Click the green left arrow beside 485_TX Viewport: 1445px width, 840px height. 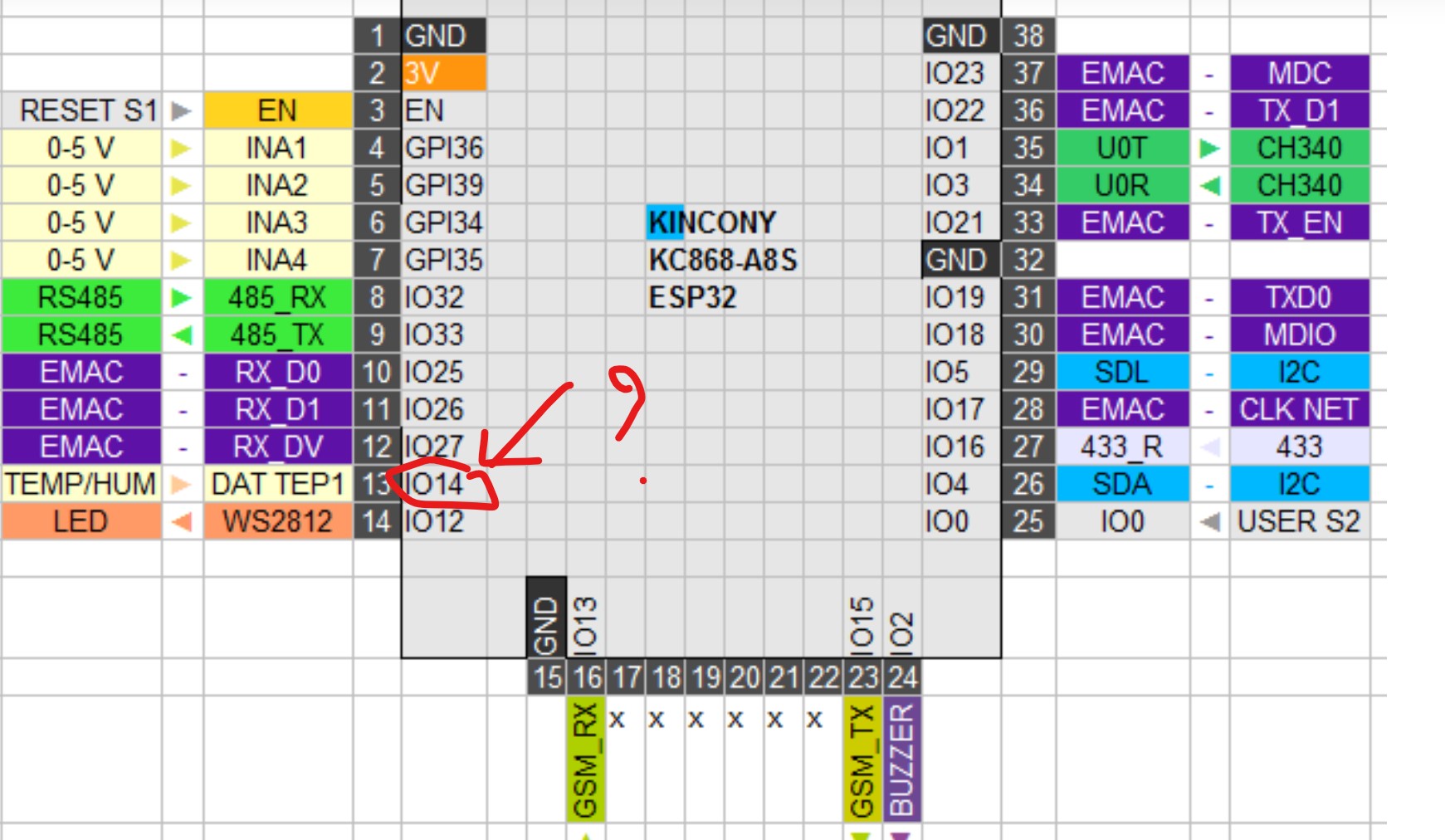click(x=181, y=335)
